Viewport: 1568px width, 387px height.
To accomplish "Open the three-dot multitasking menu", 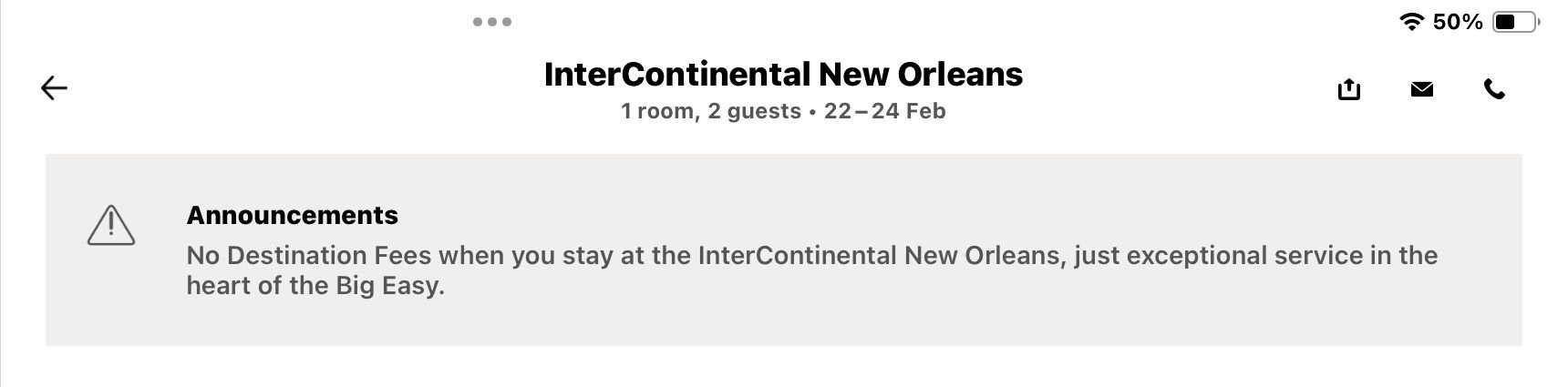I will (492, 22).
